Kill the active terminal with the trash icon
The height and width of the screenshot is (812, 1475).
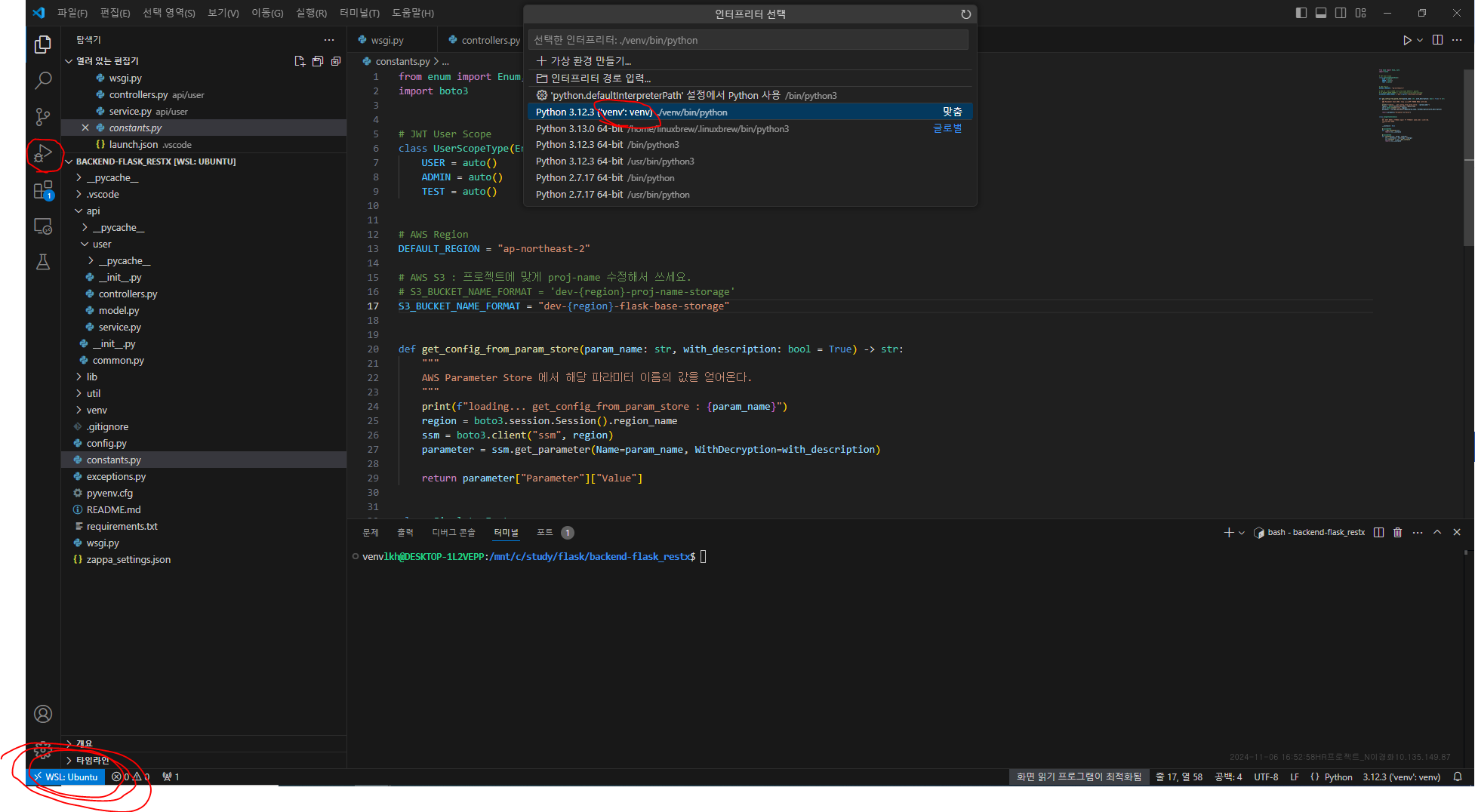(x=1397, y=532)
